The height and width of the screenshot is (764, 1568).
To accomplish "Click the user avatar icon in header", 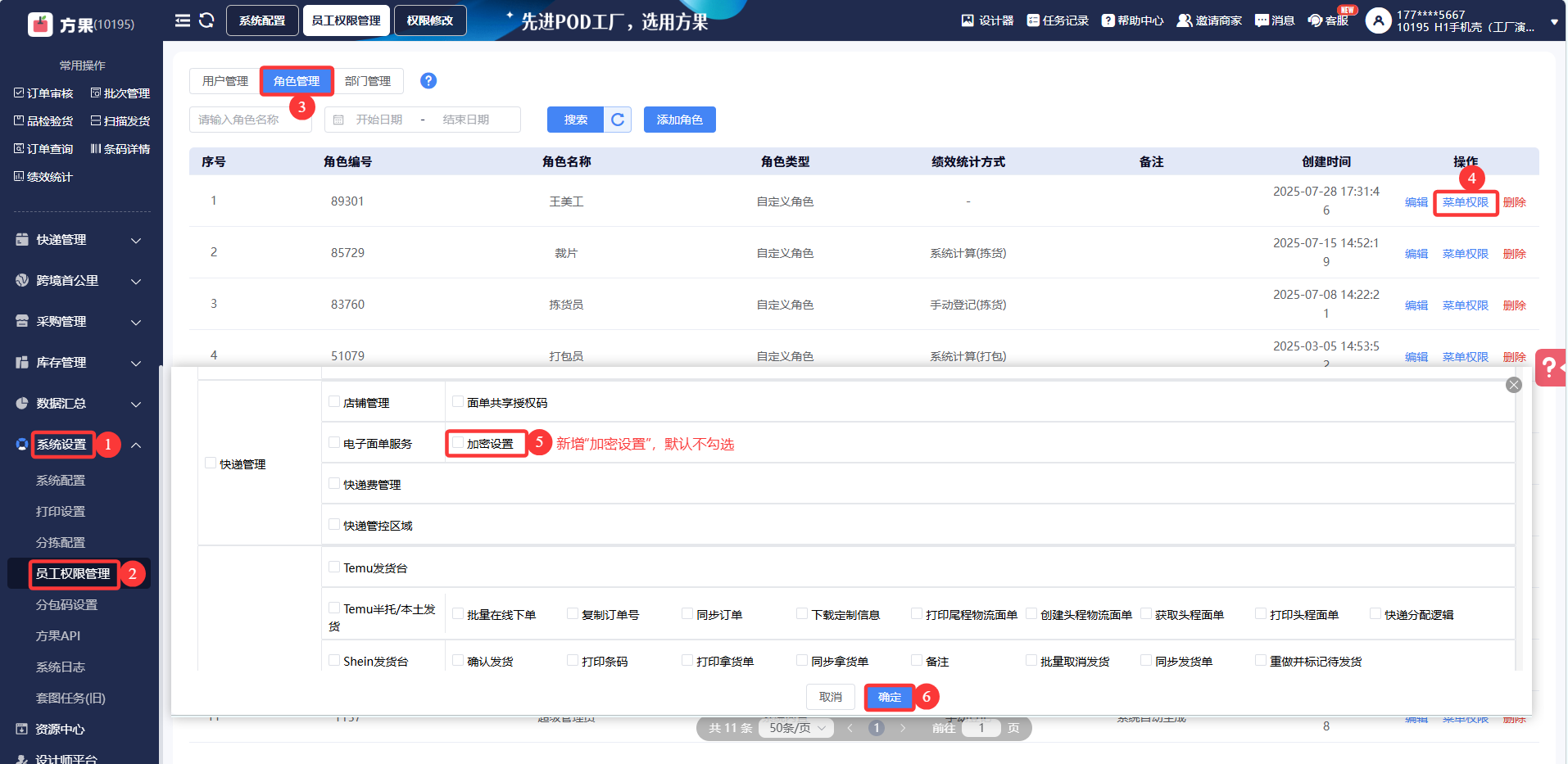I will pyautogui.click(x=1378, y=20).
